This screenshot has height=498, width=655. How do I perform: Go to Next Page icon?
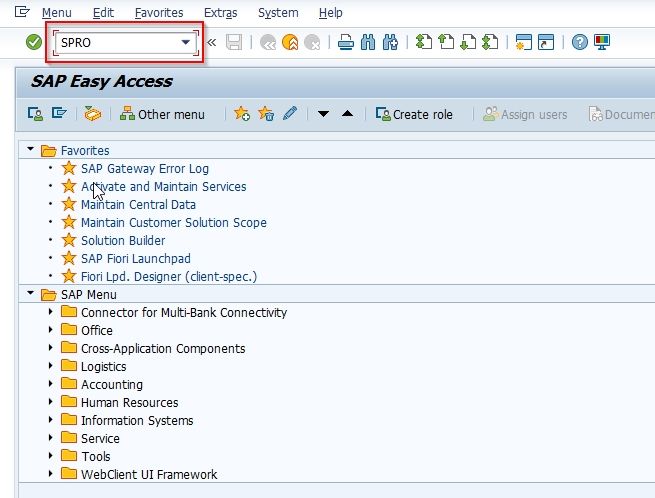(x=468, y=42)
